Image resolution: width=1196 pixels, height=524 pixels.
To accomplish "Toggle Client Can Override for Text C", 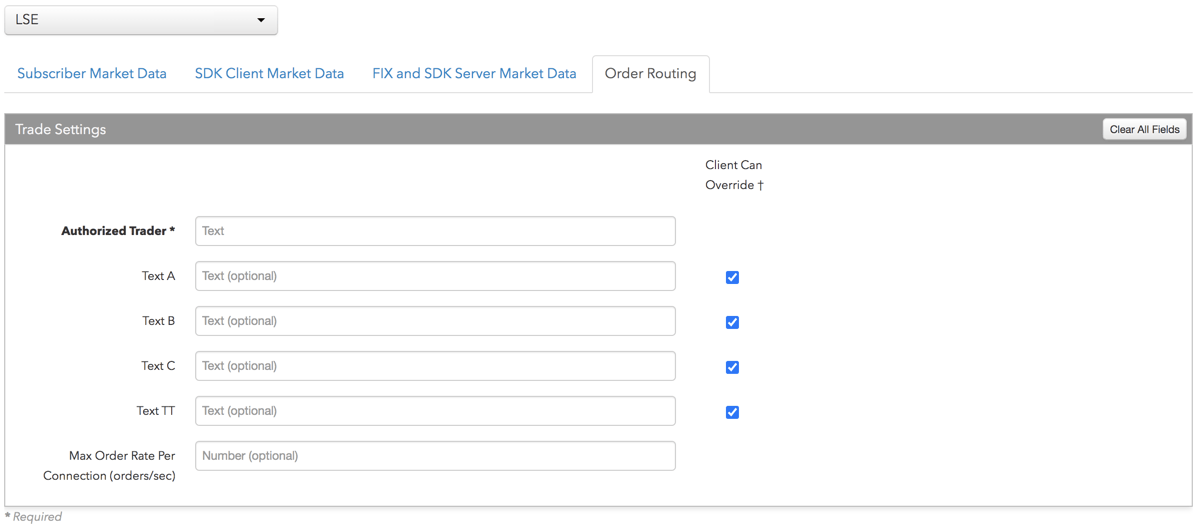I will [732, 367].
